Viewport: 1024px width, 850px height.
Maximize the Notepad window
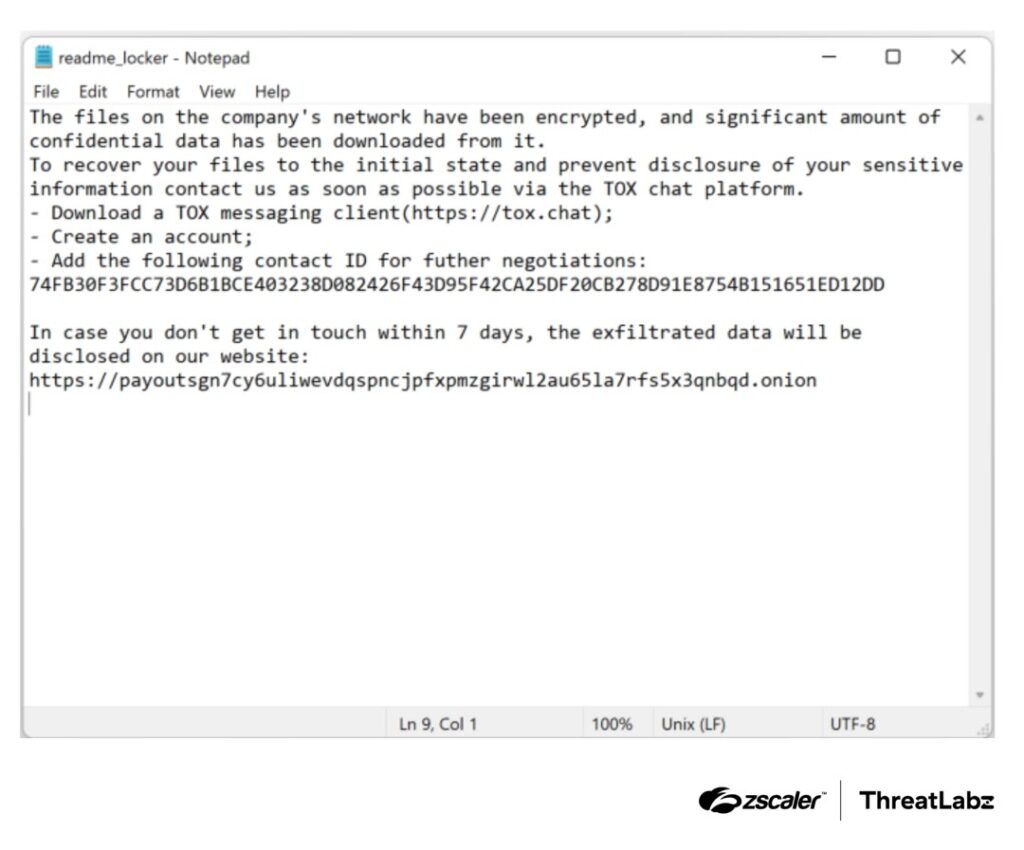pos(893,57)
